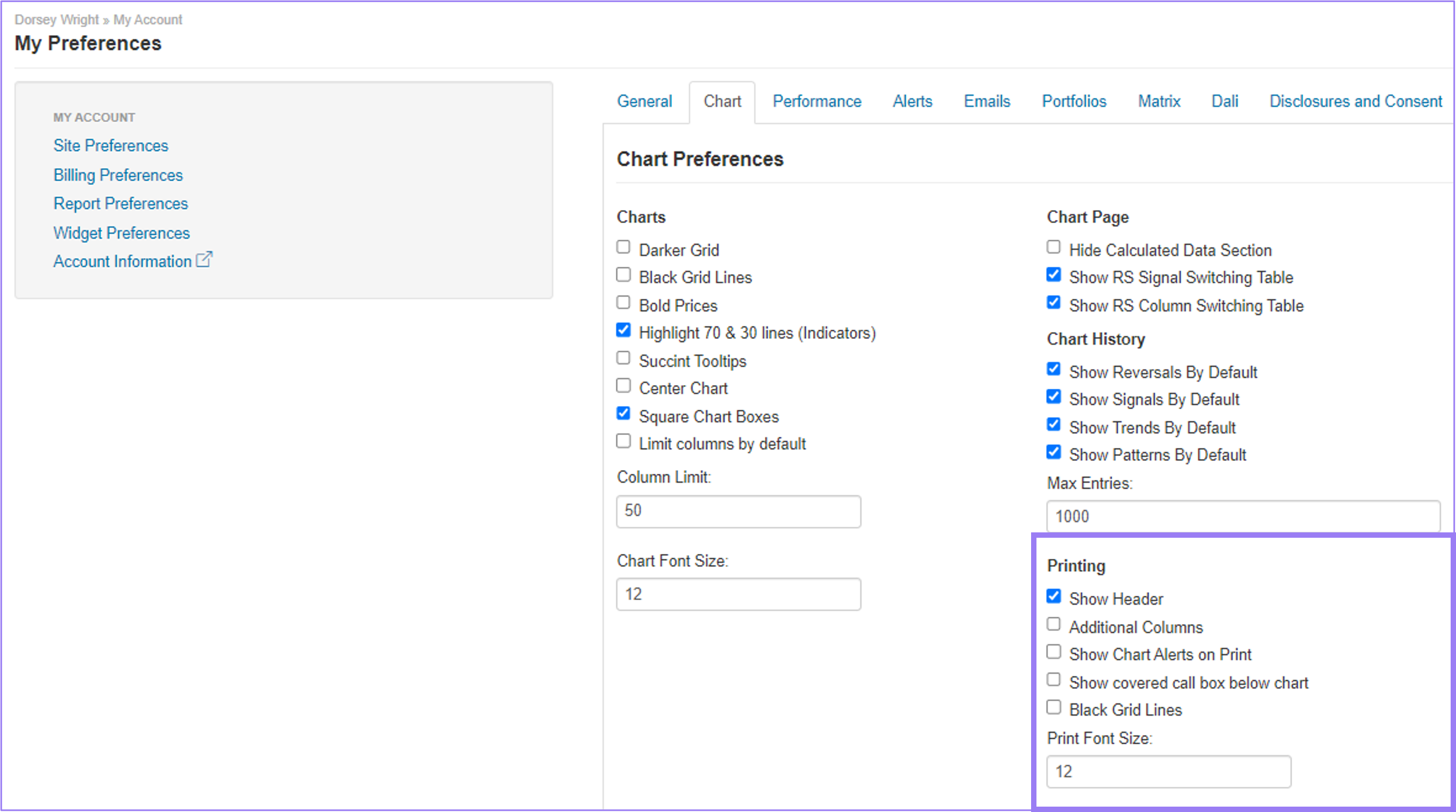1456x812 pixels.
Task: Check Black Grid Lines under Charts
Action: coord(623,275)
